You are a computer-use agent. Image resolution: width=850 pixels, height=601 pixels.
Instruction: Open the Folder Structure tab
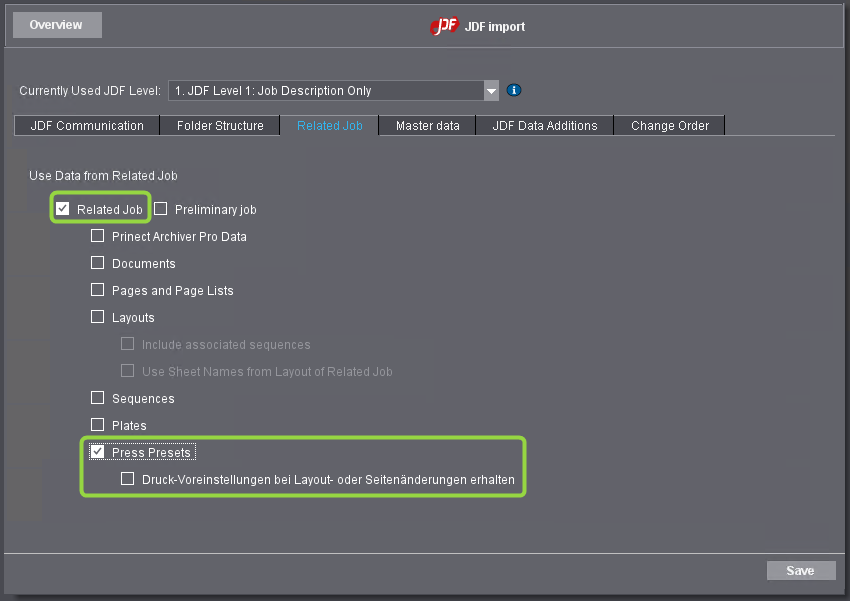click(x=219, y=125)
